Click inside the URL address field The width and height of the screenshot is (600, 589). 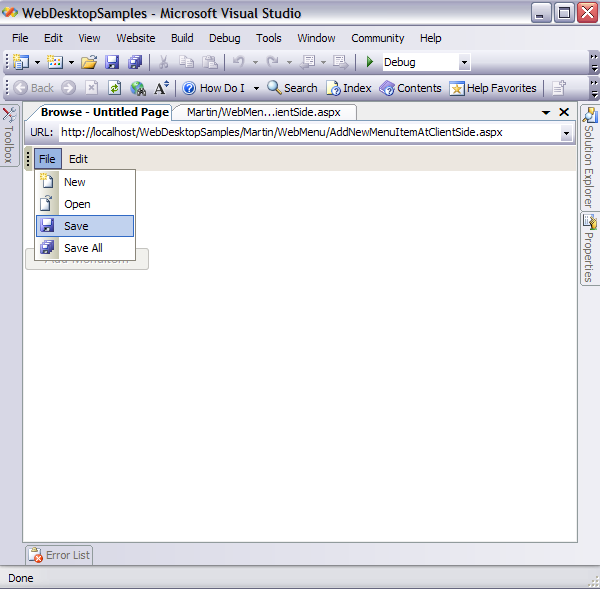click(300, 132)
